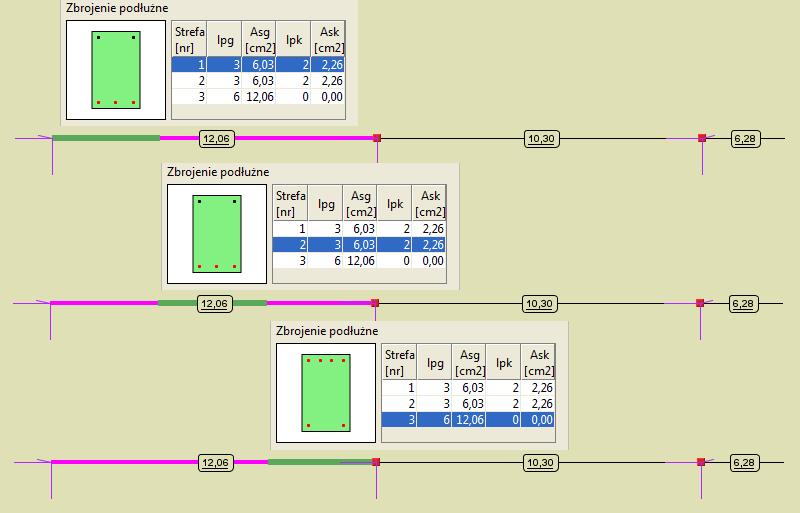This screenshot has height=513, width=800.
Task: Click highlighted 0,00 cell in bottom table
Action: pos(538,420)
